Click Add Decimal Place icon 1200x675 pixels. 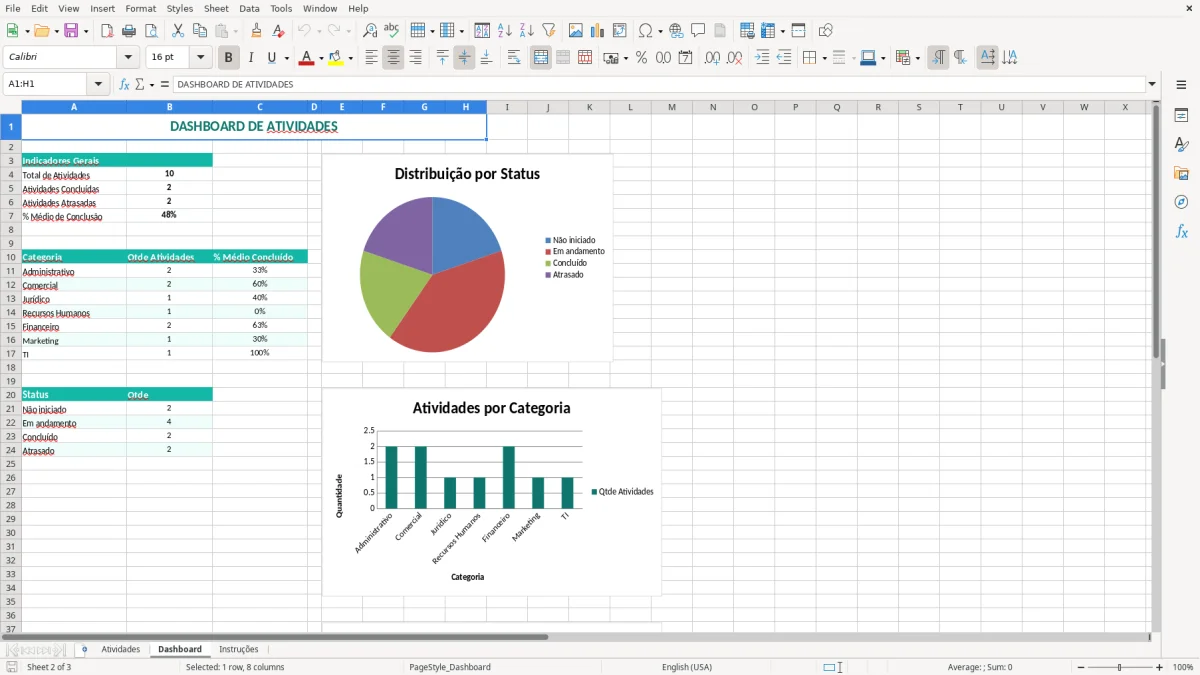[x=712, y=58]
